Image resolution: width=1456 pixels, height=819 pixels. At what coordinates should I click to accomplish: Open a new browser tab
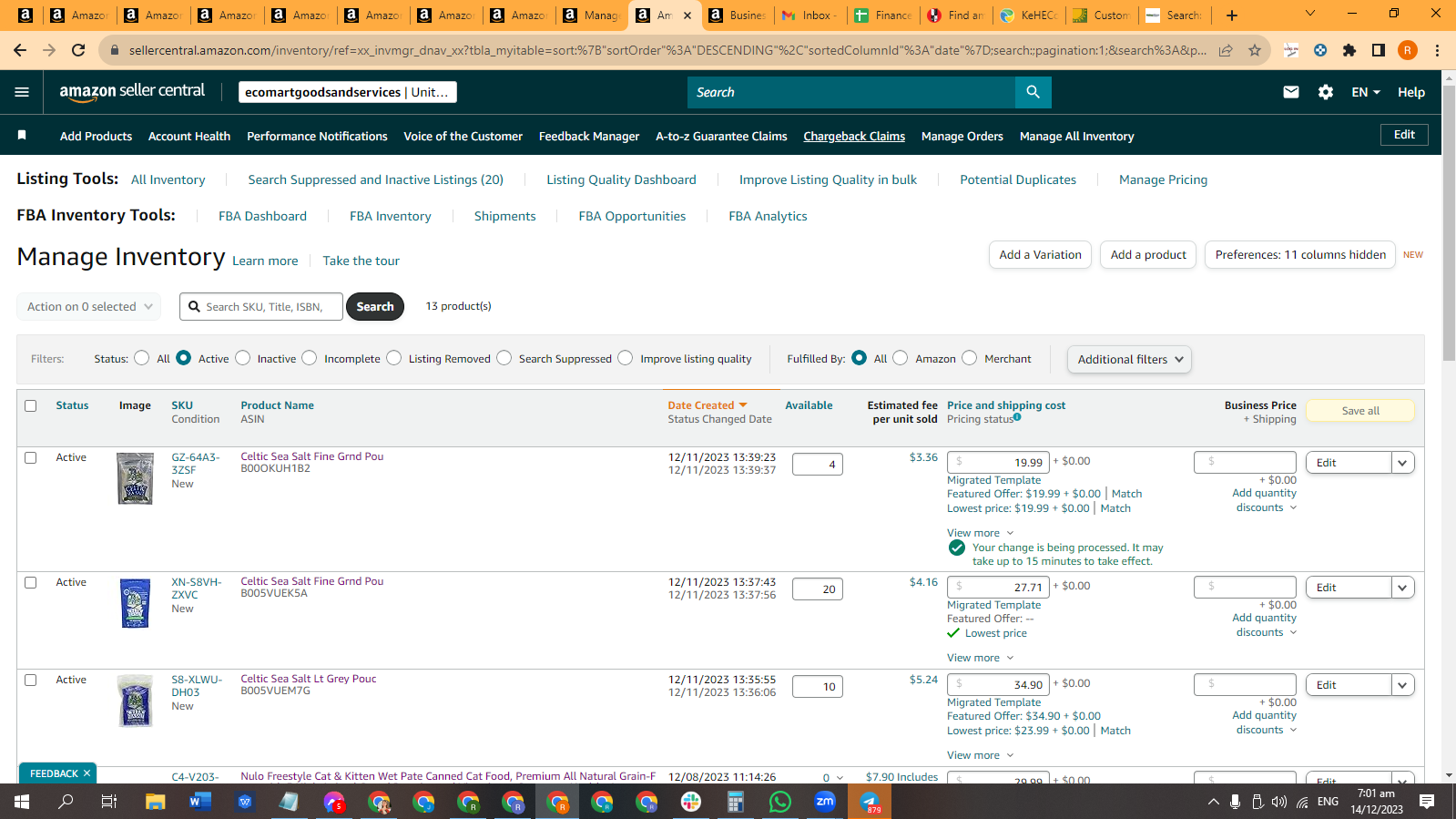click(1231, 15)
